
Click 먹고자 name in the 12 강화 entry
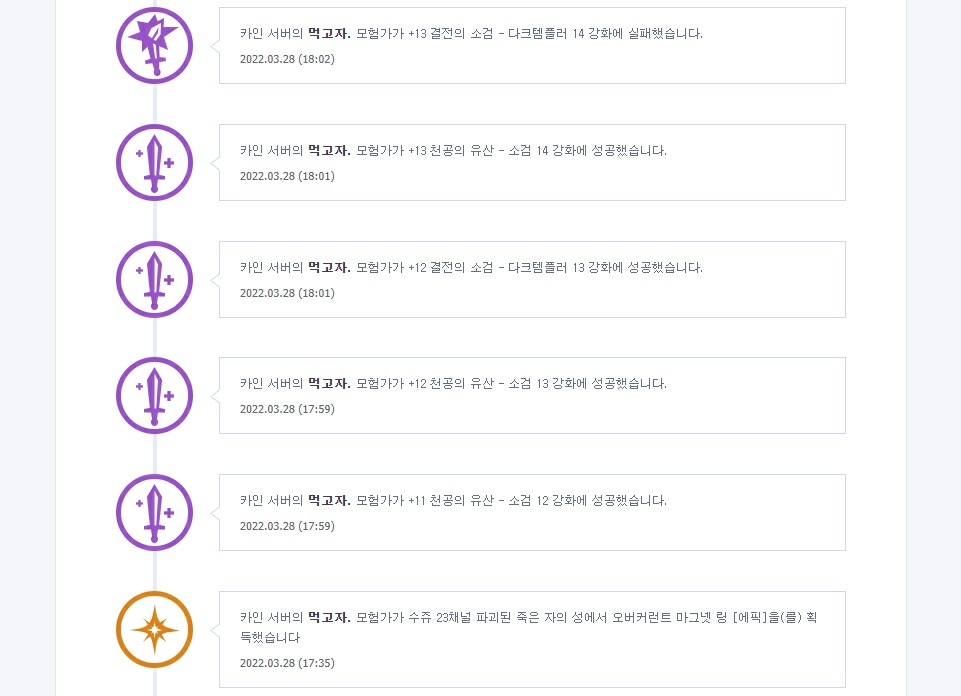[329, 501]
